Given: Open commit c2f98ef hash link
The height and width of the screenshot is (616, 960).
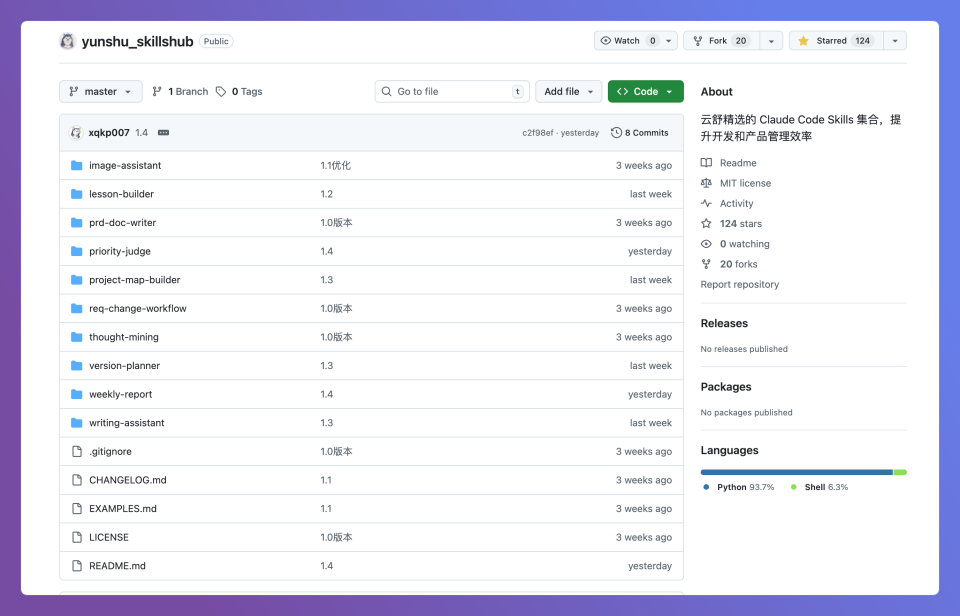Looking at the screenshot, I should tap(538, 133).
